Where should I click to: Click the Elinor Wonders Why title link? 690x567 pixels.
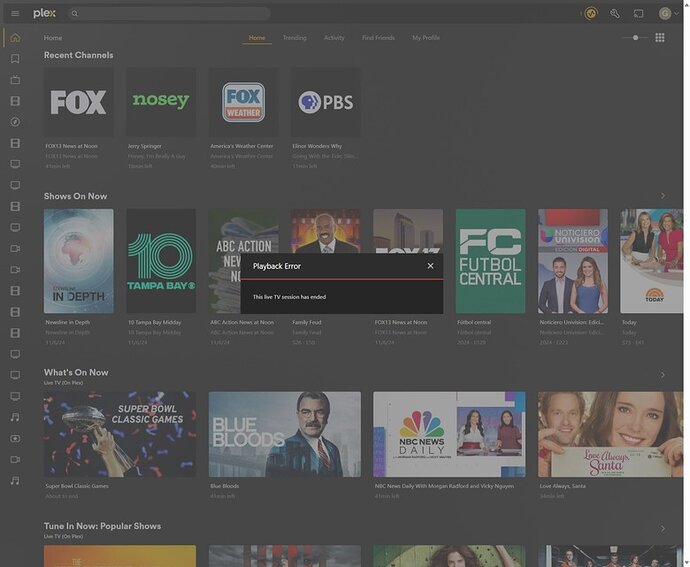click(317, 146)
